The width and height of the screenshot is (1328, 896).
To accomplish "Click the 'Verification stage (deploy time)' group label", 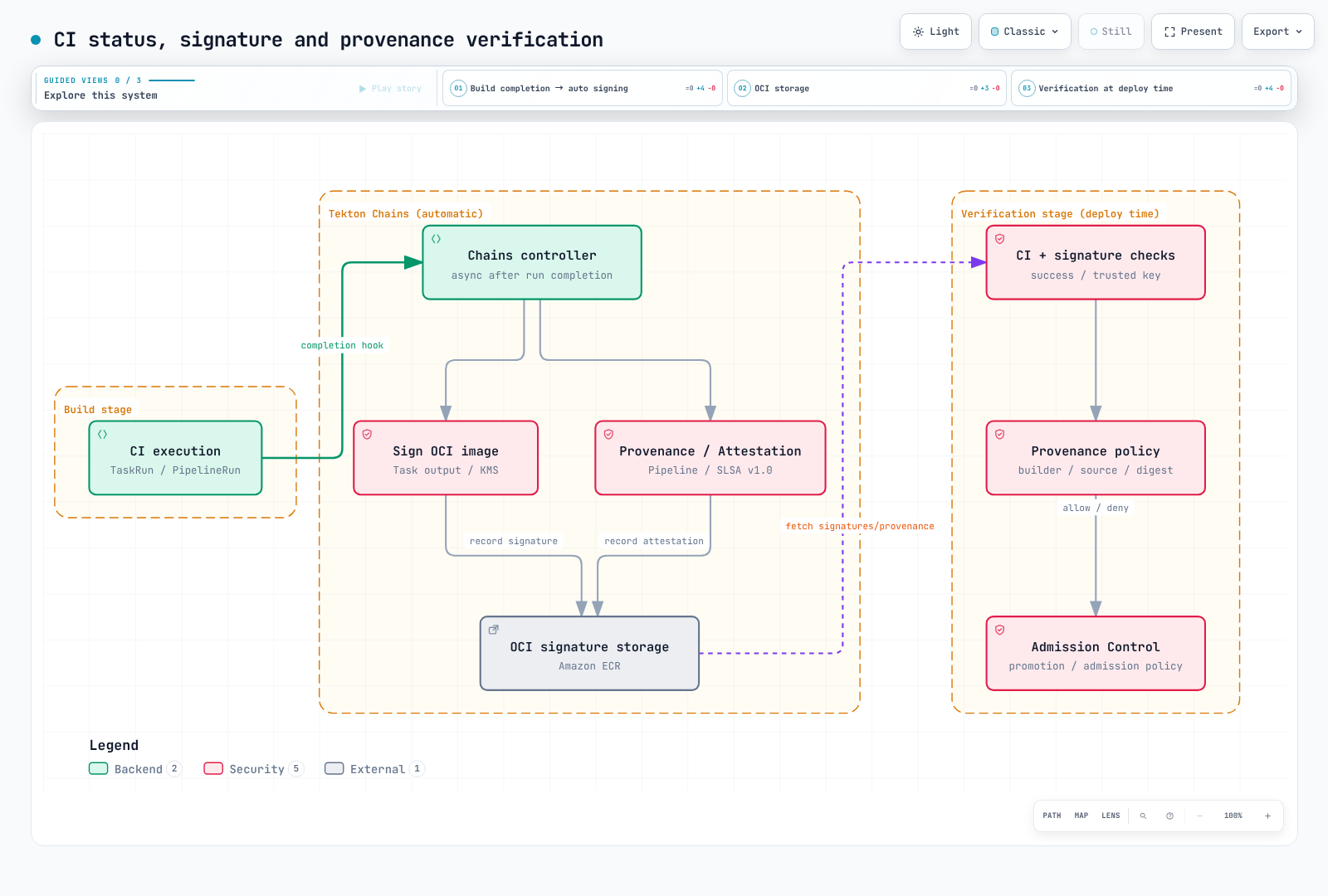I will (x=1060, y=214).
